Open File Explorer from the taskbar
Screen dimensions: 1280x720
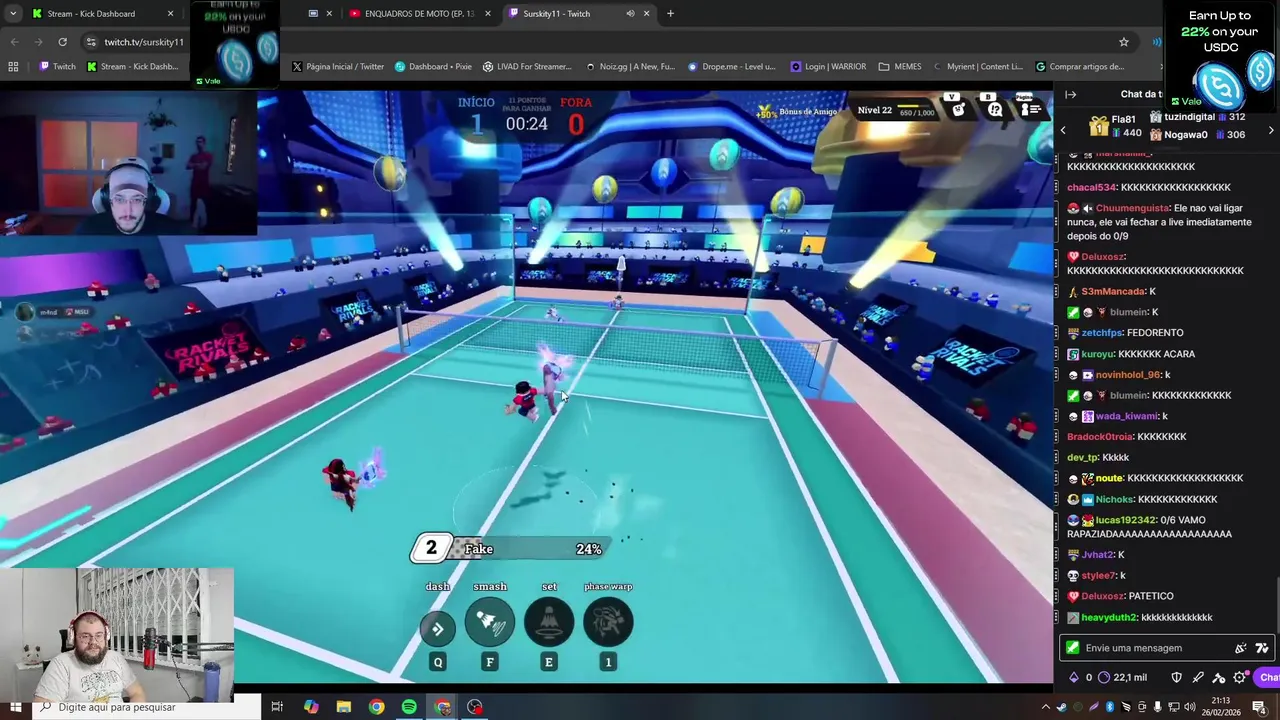343,707
